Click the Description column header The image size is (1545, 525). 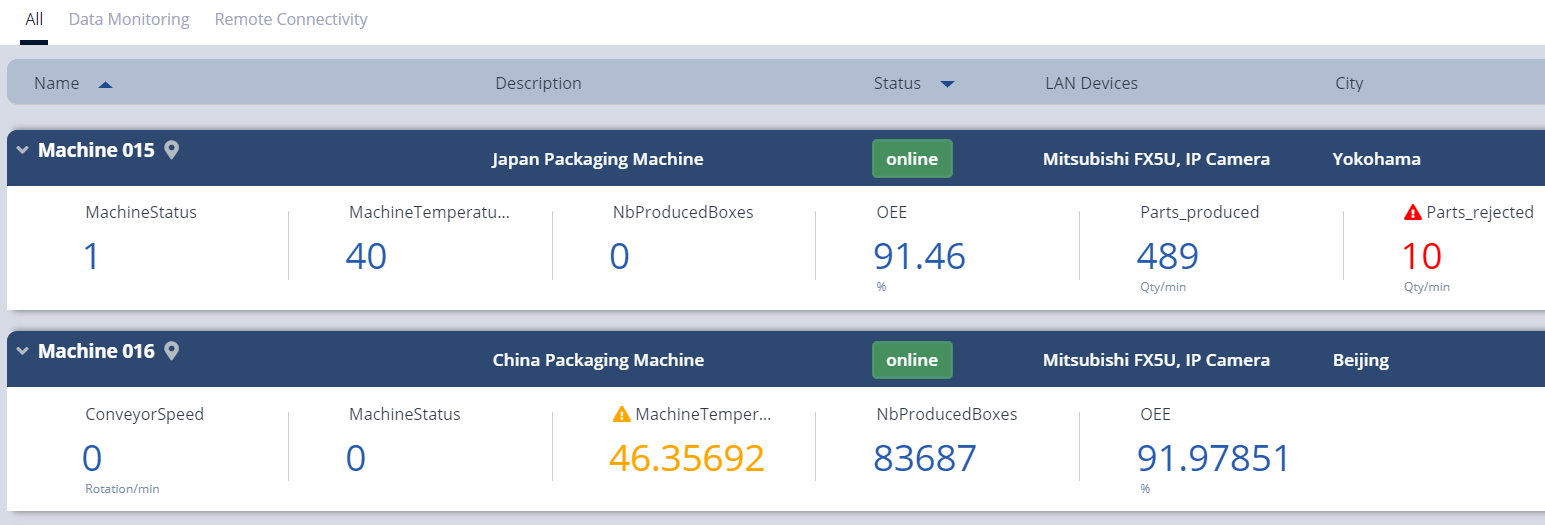coord(538,83)
